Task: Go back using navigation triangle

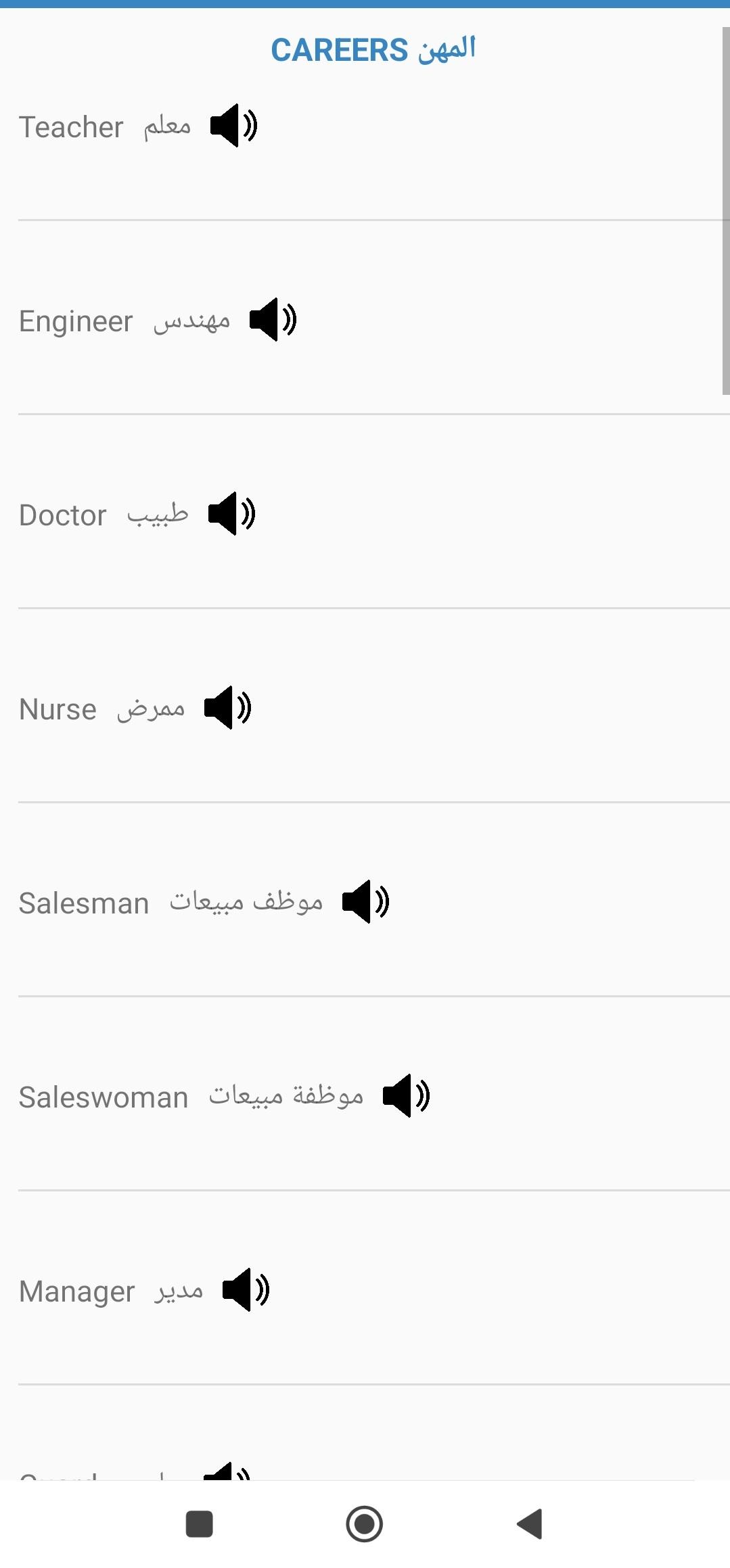Action: 530,1524
